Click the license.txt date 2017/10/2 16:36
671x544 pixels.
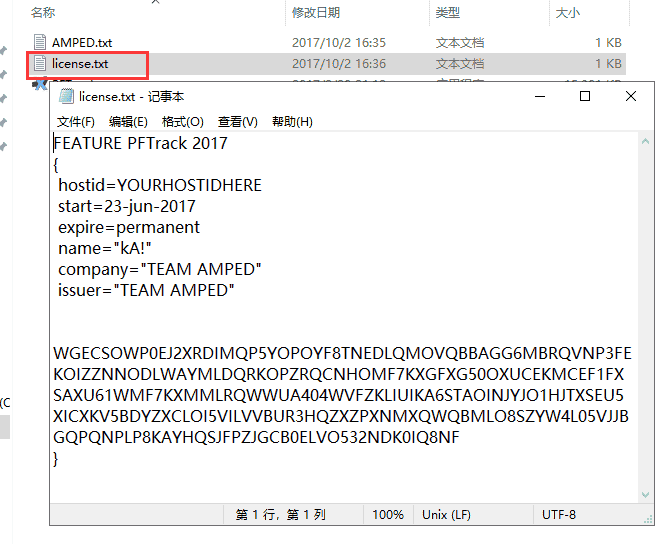click(338, 64)
